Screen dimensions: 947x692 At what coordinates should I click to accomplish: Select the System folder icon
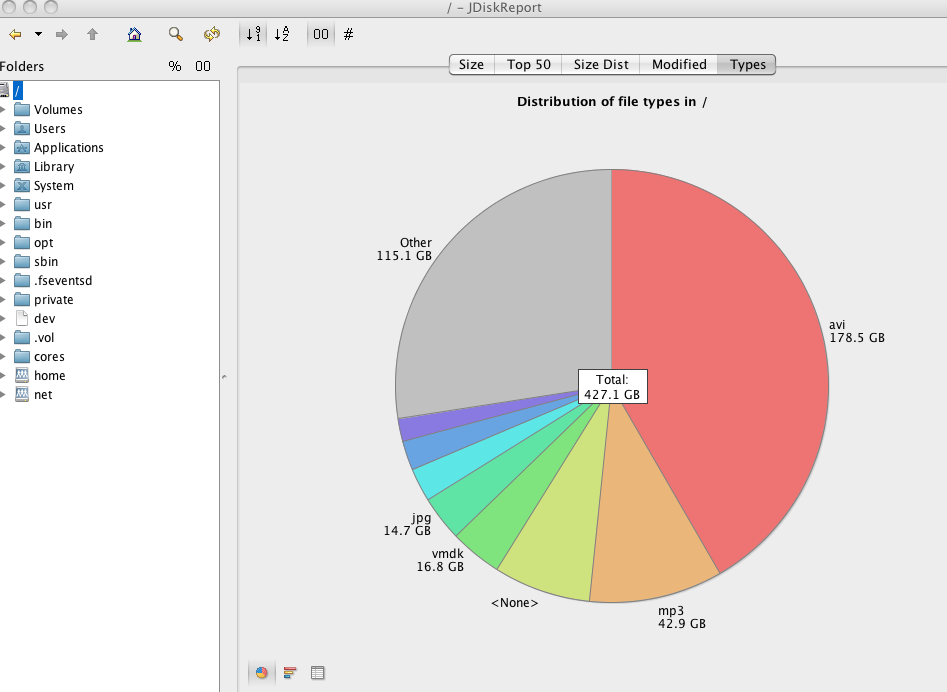(x=22, y=185)
